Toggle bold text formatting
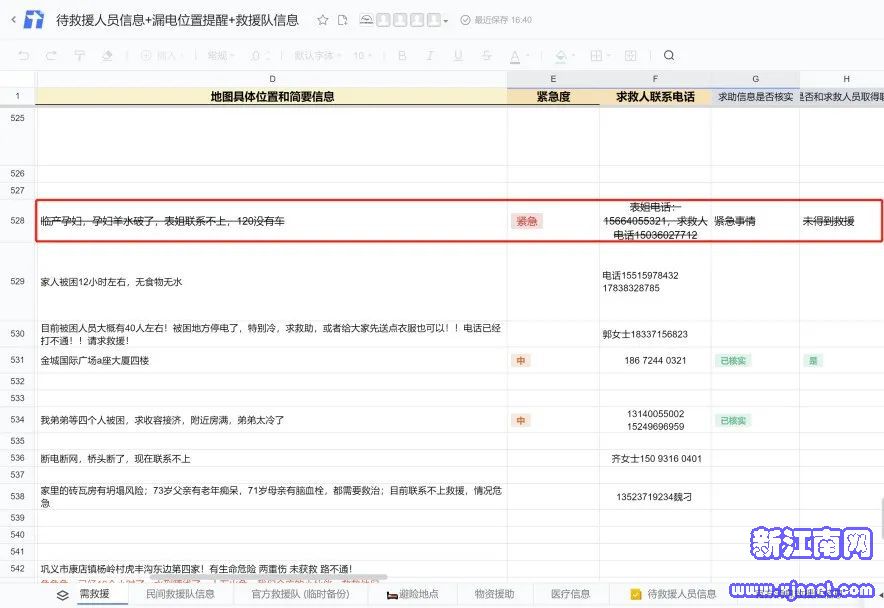This screenshot has width=884, height=608. 402,56
